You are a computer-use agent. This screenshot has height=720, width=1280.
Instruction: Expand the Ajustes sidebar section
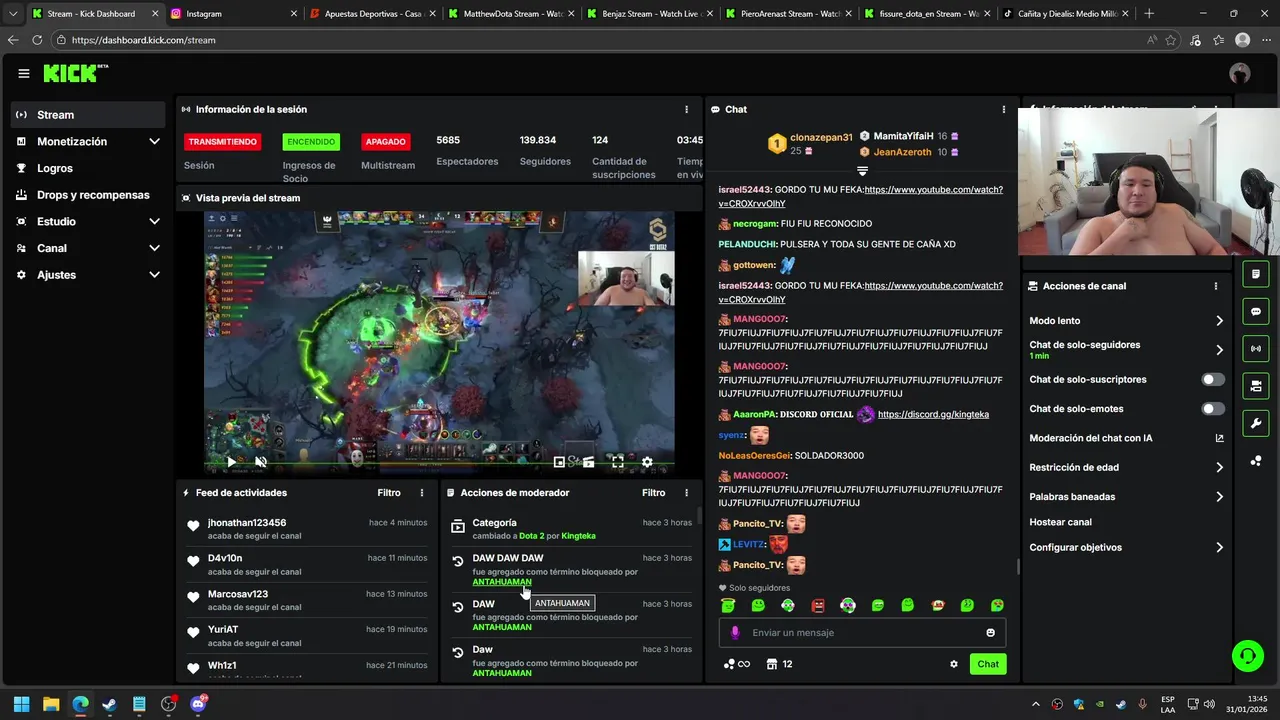[x=154, y=275]
